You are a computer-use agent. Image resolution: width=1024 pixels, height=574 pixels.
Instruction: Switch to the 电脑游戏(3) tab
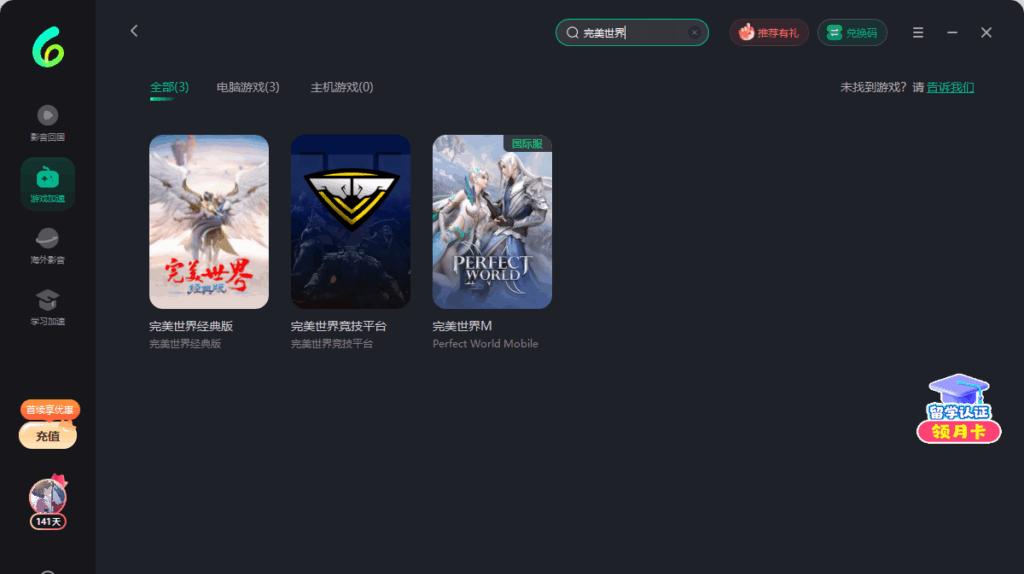pos(248,88)
